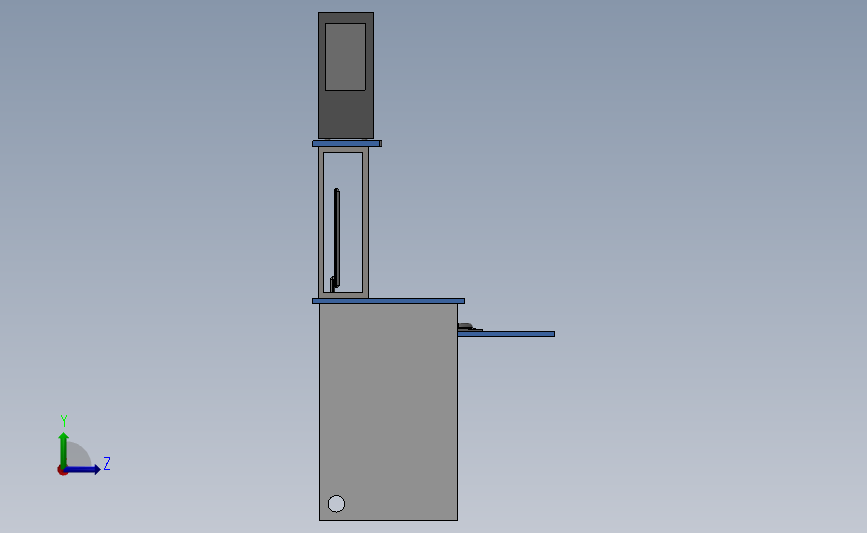Click the green Y axis arrow of the triad
867x533 pixels.
[x=64, y=449]
